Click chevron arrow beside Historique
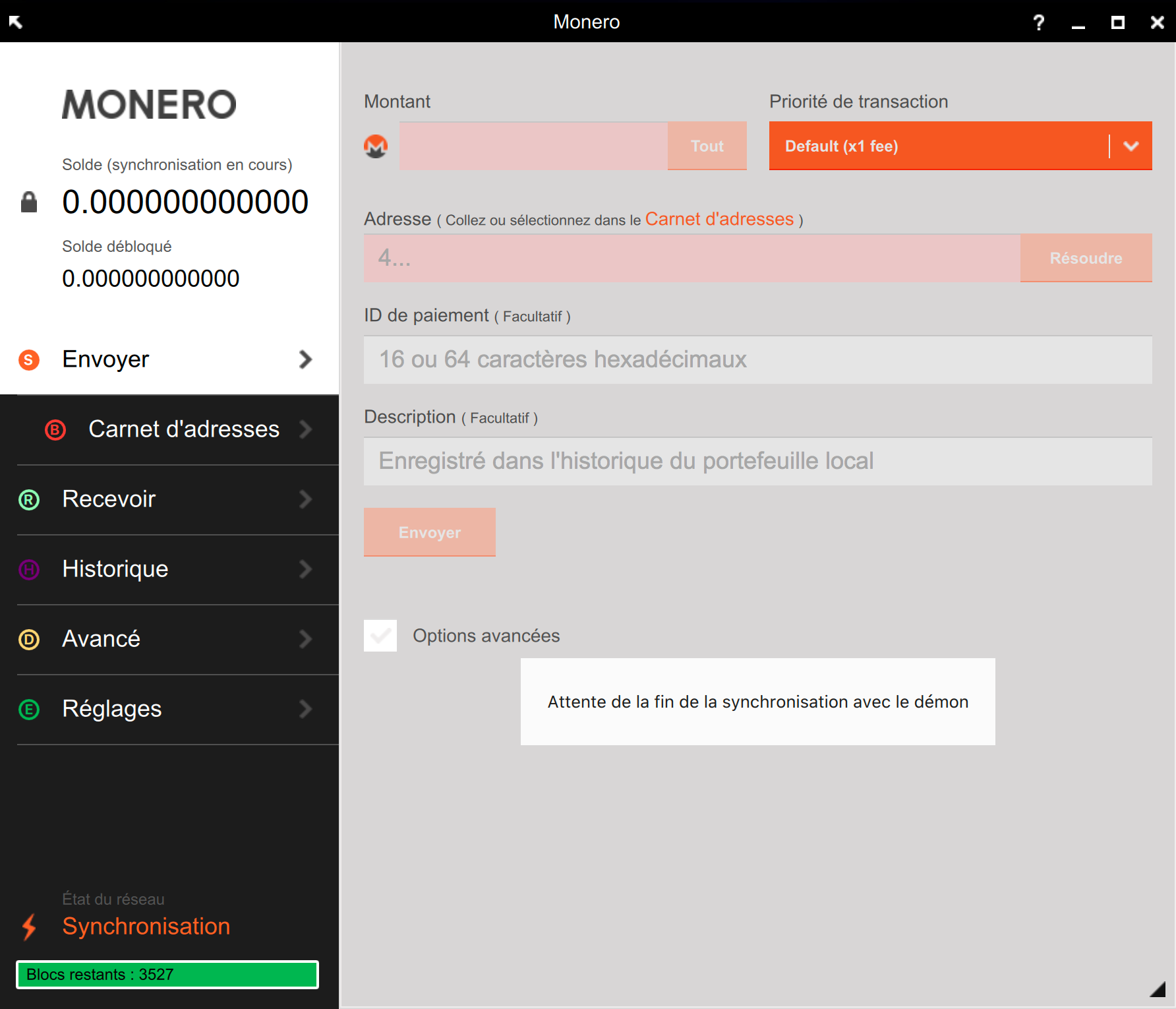Screen dimensions: 1176x1009 [305, 569]
